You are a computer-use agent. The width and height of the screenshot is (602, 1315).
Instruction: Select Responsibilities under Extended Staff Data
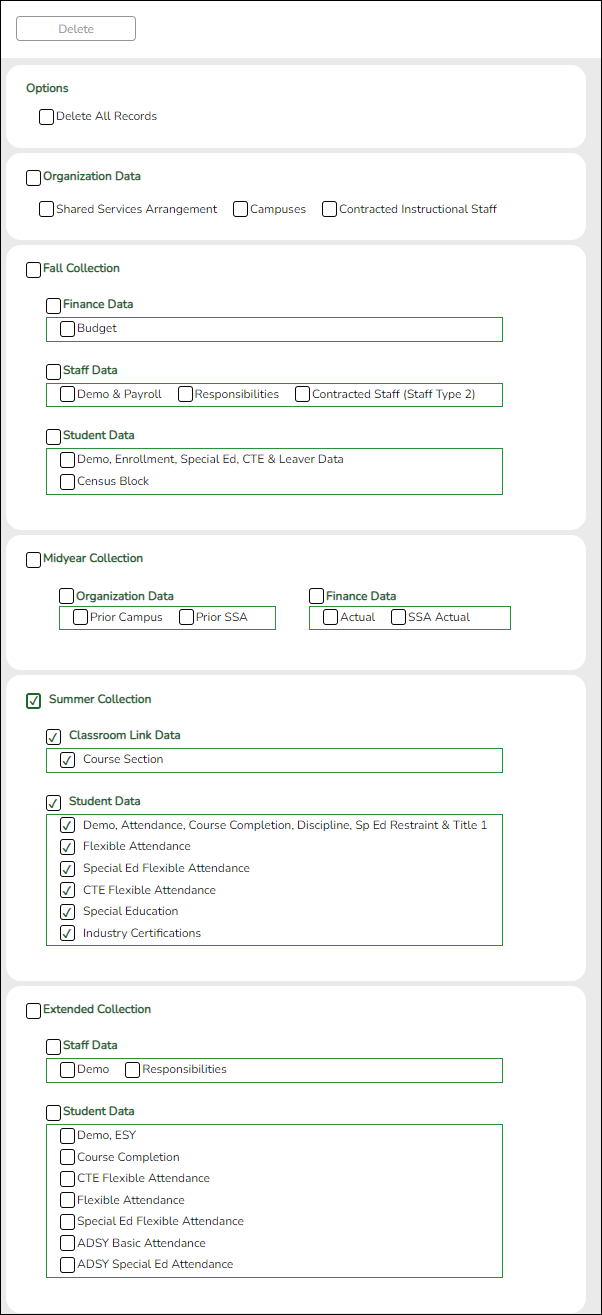pos(132,1069)
